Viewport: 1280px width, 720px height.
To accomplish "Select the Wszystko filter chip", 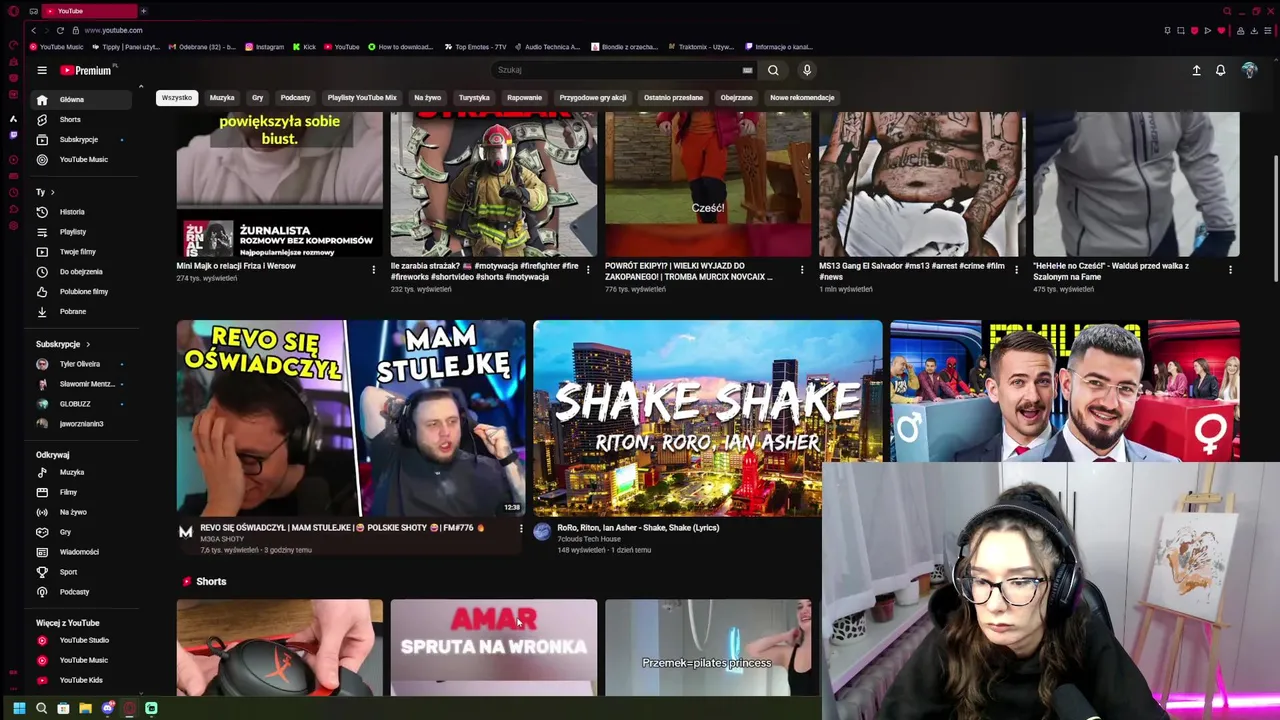I will click(x=177, y=98).
